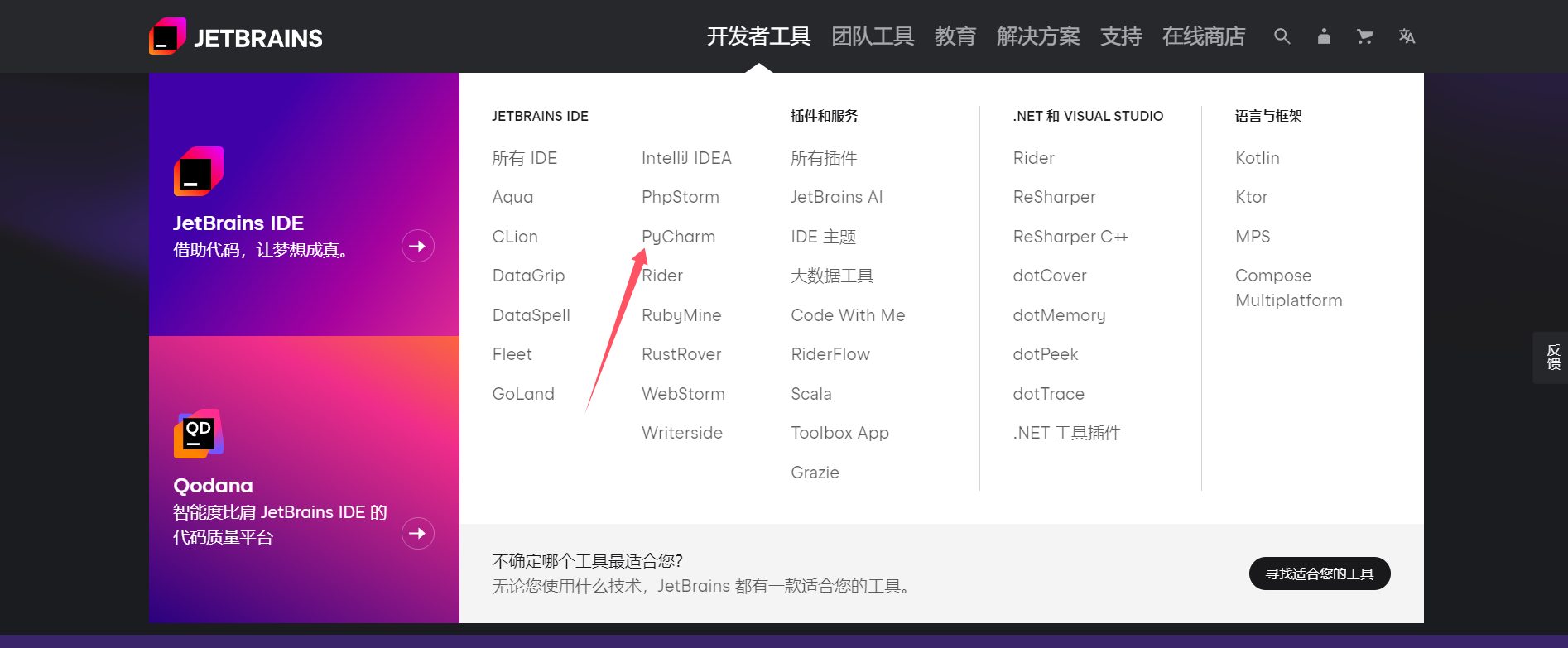
Task: Open .NET 工具插件 link
Action: 1067,433
